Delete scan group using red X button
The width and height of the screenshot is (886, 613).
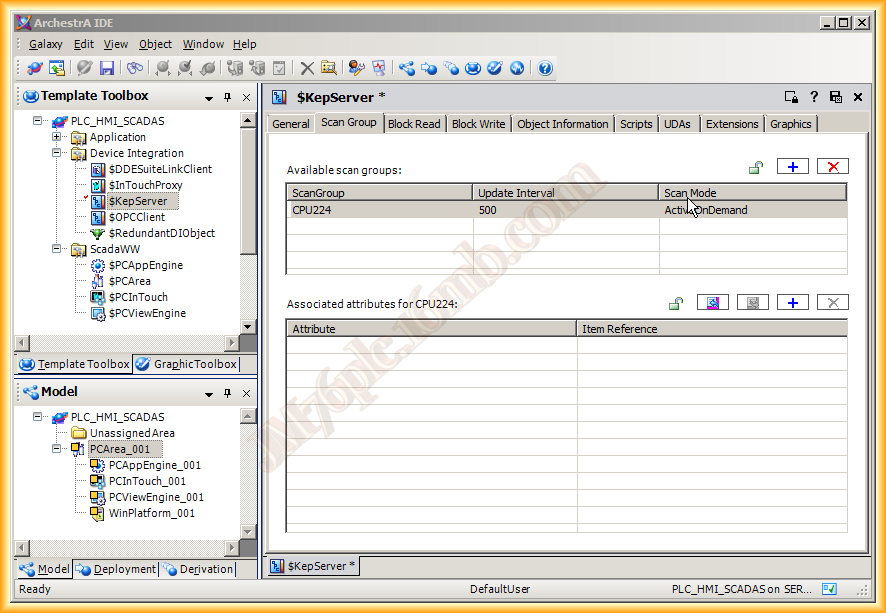coord(832,167)
